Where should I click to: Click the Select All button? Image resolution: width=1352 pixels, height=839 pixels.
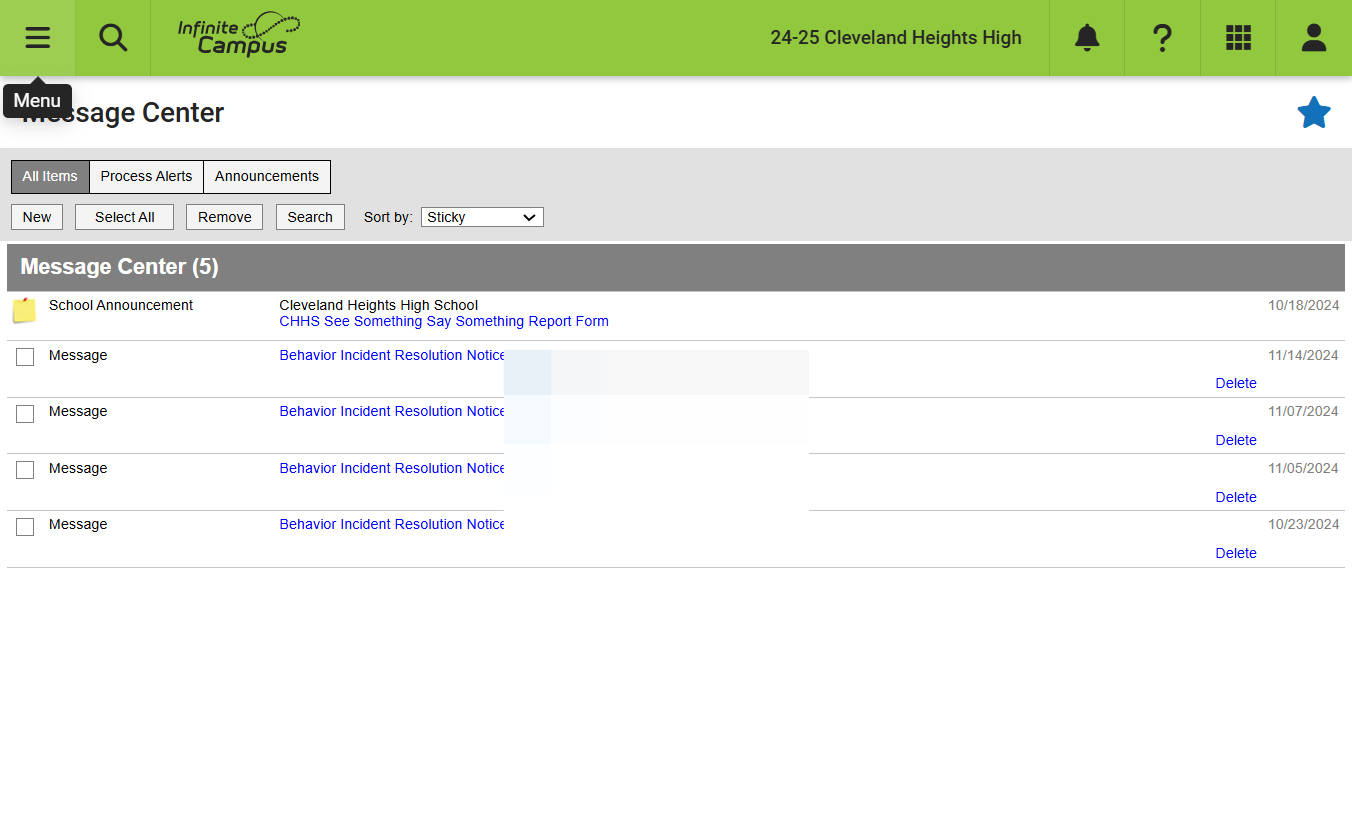tap(125, 217)
